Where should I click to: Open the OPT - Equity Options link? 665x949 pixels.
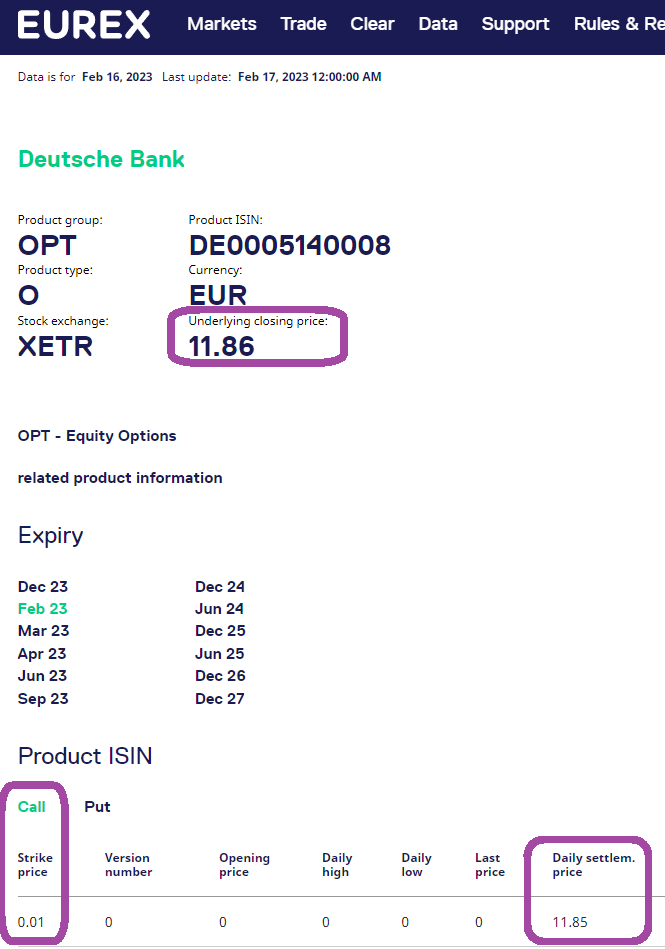coord(97,436)
